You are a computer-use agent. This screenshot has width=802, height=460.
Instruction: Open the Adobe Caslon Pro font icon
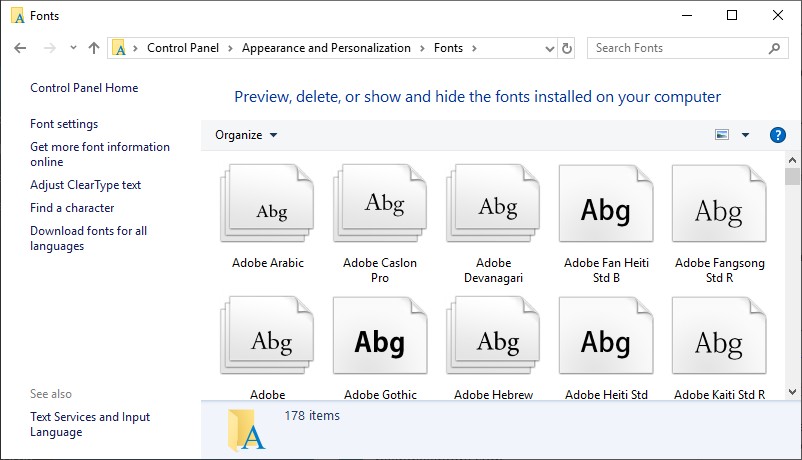(380, 203)
